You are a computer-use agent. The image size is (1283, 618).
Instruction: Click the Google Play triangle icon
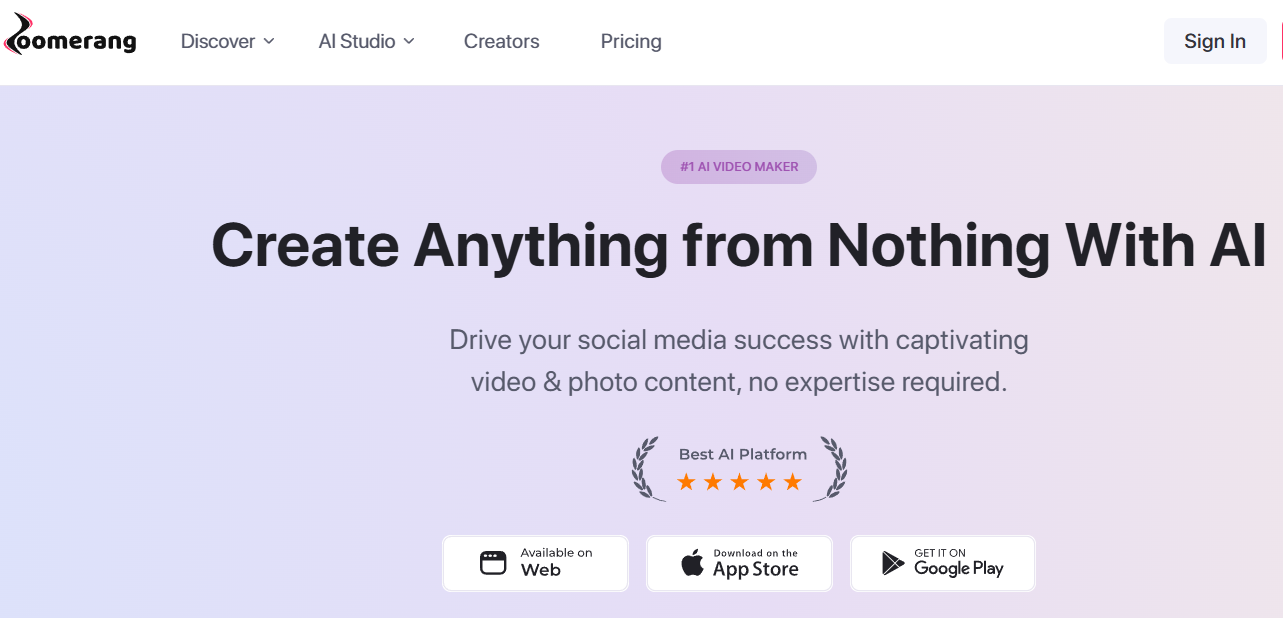pos(893,563)
